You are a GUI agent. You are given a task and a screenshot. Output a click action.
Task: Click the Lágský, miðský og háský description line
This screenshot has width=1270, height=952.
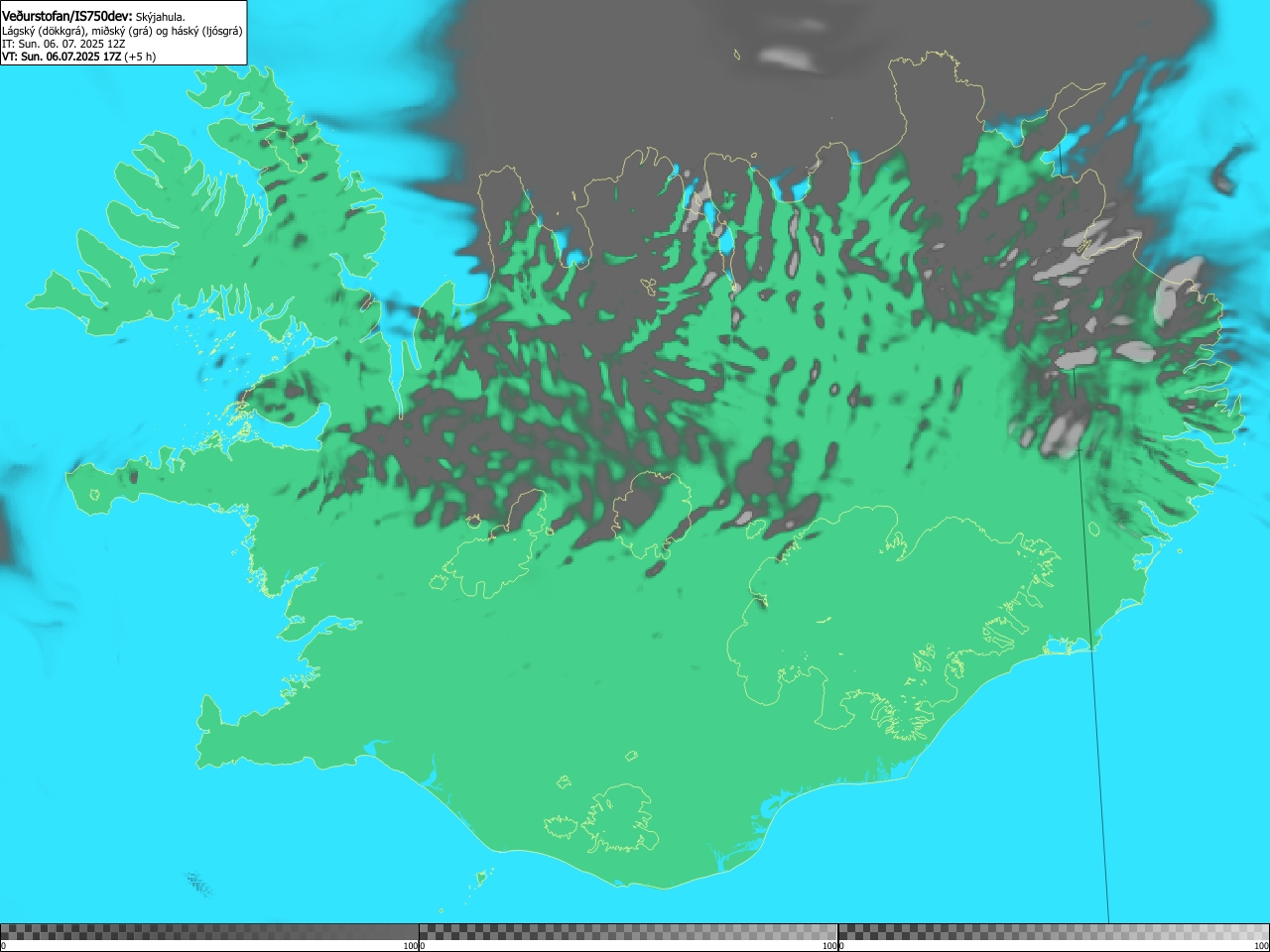122,31
